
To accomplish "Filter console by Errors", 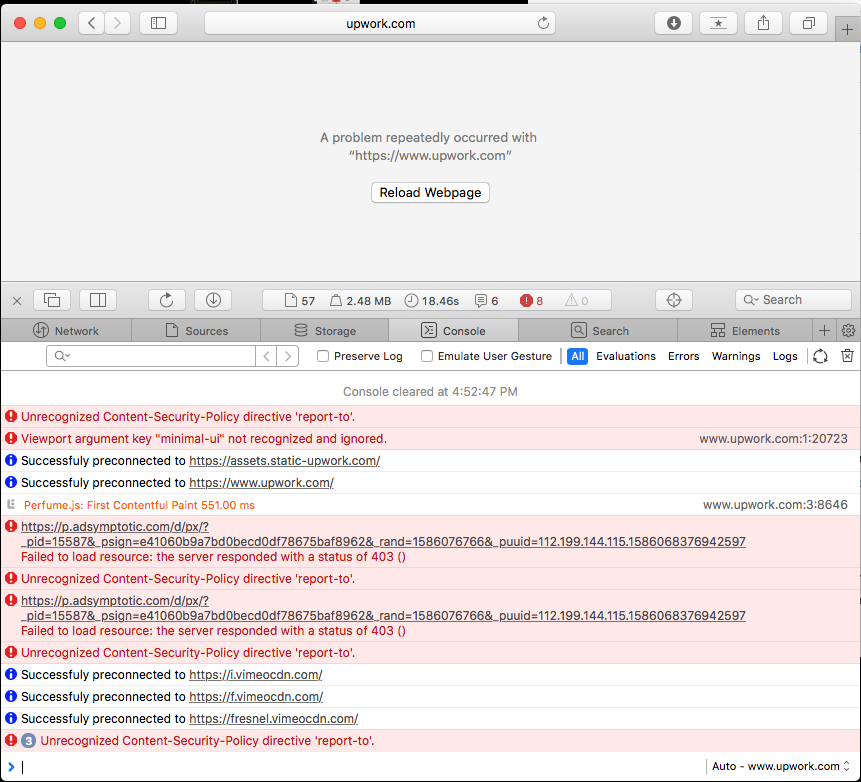I will (x=683, y=356).
